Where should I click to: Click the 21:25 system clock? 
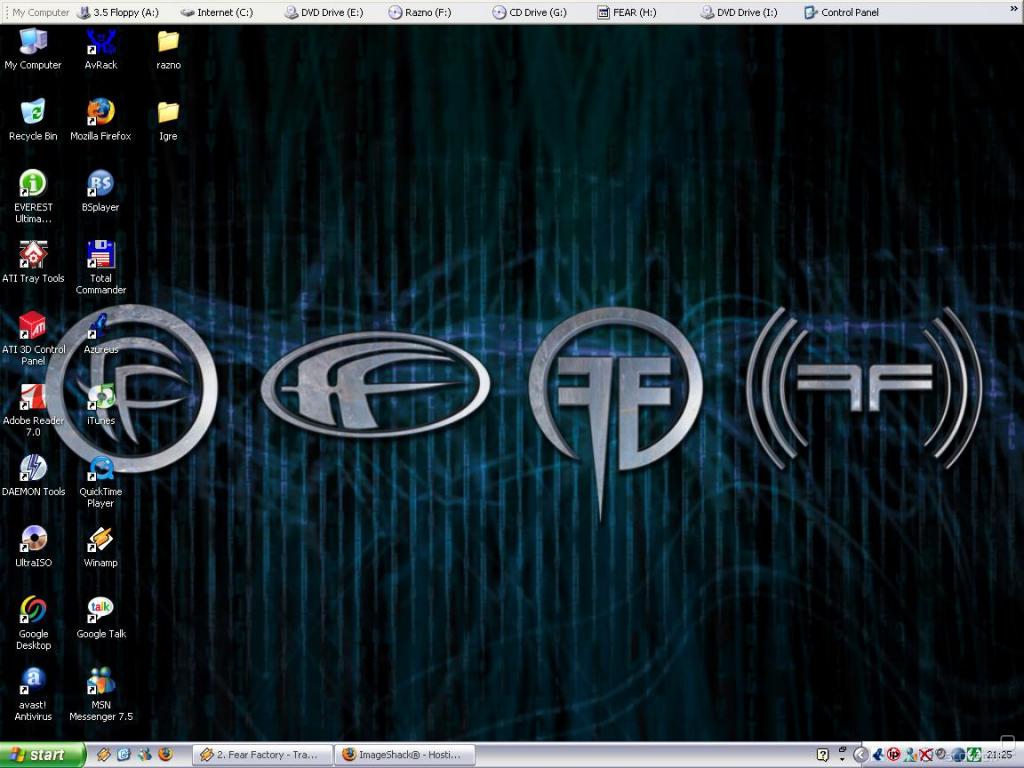coord(999,755)
